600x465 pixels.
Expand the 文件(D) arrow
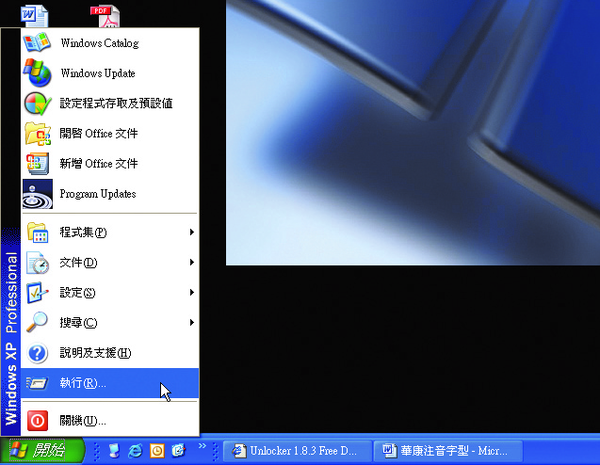192,262
